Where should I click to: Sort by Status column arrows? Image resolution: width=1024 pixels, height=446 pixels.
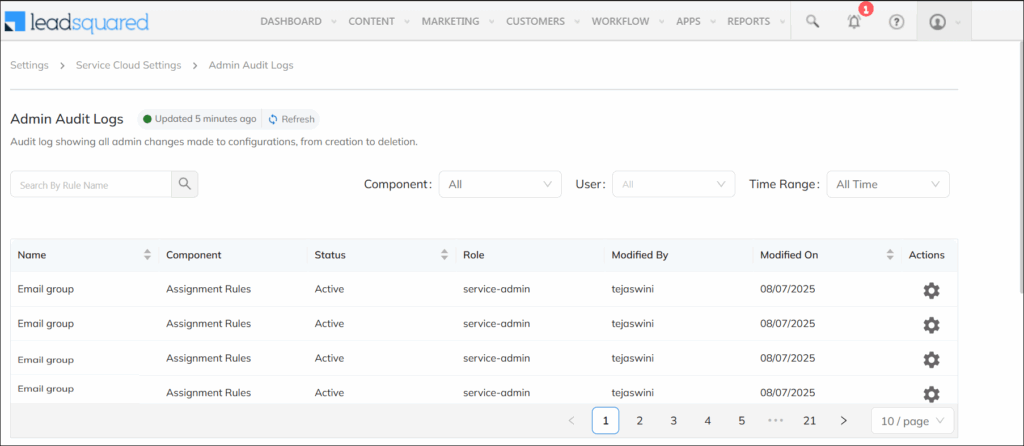(445, 255)
